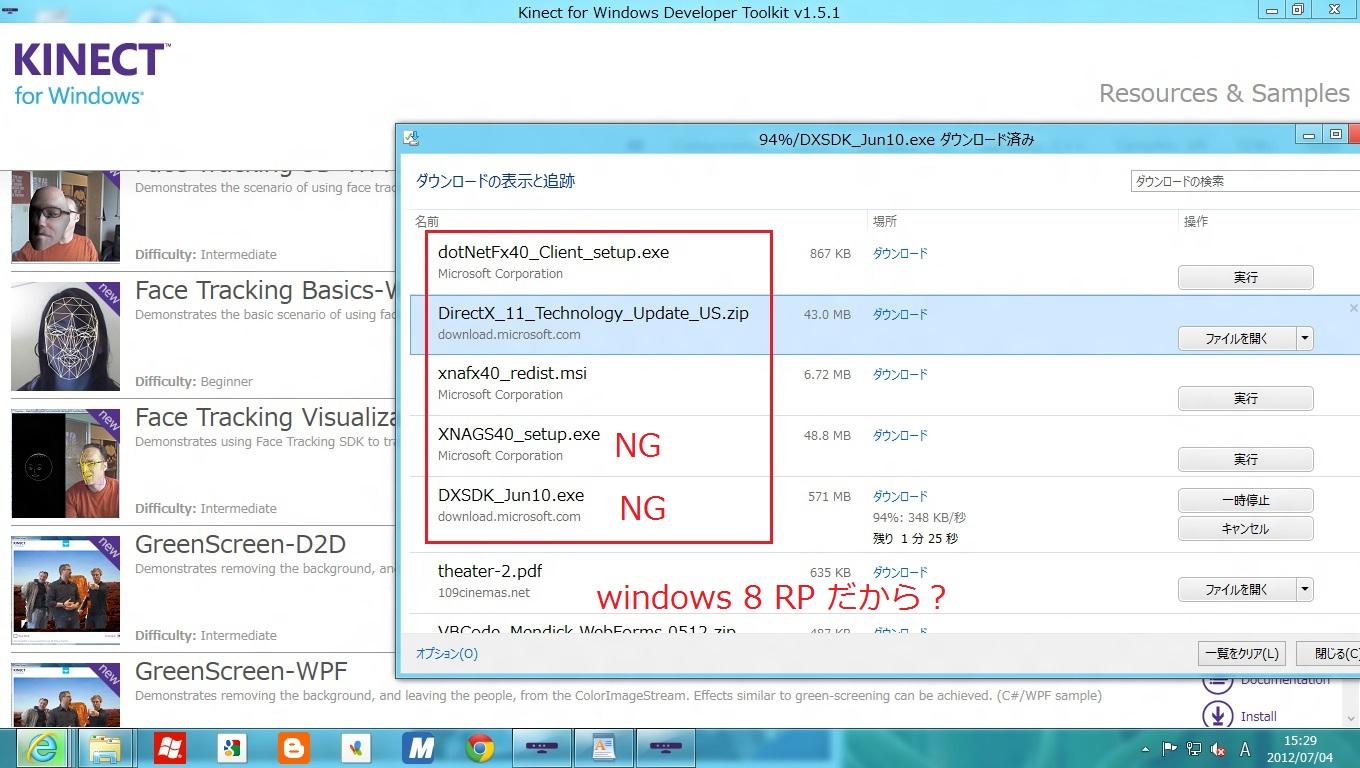Select the DXSDK_Jun10.exe file name

tap(511, 495)
